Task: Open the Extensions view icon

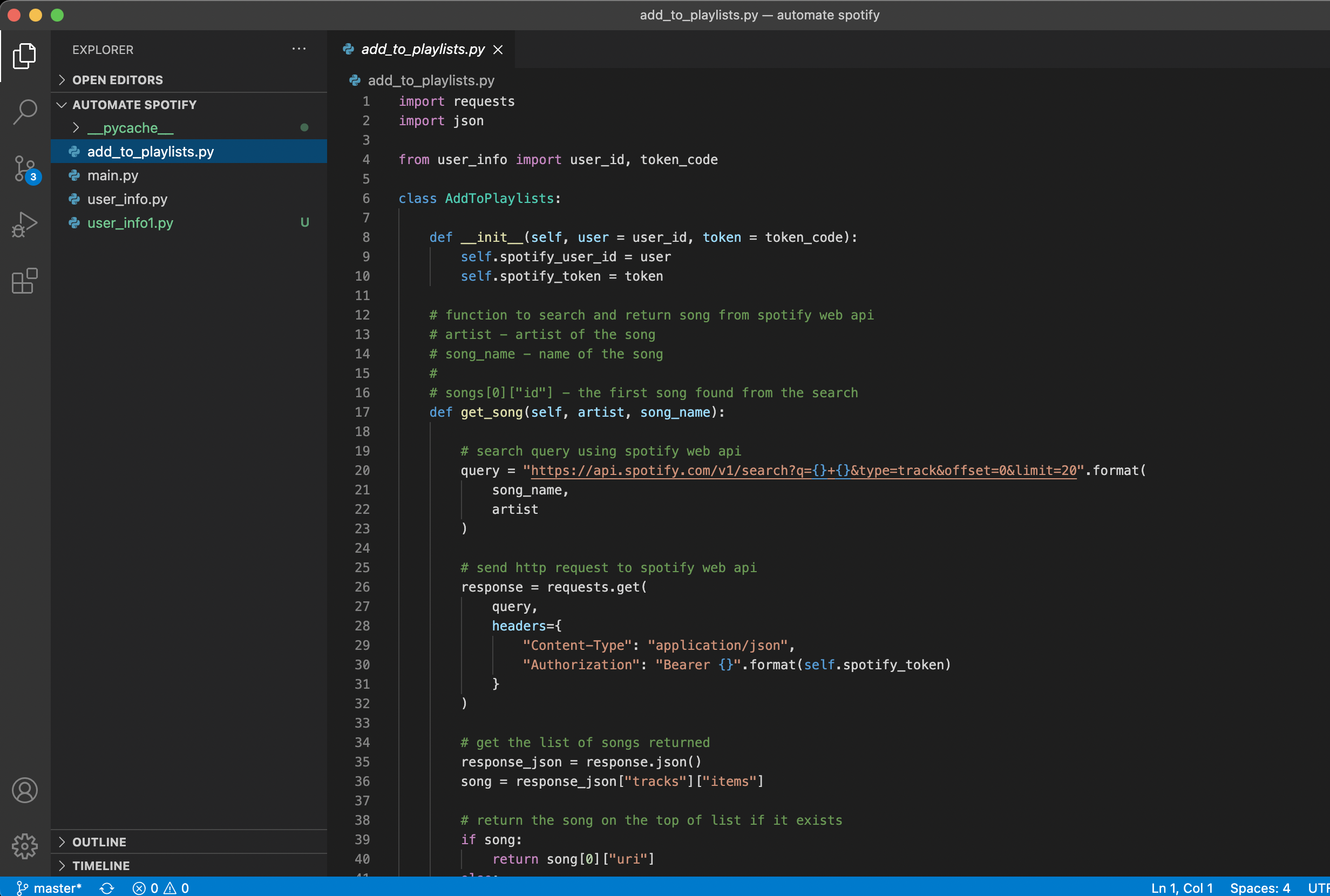Action: (x=25, y=281)
